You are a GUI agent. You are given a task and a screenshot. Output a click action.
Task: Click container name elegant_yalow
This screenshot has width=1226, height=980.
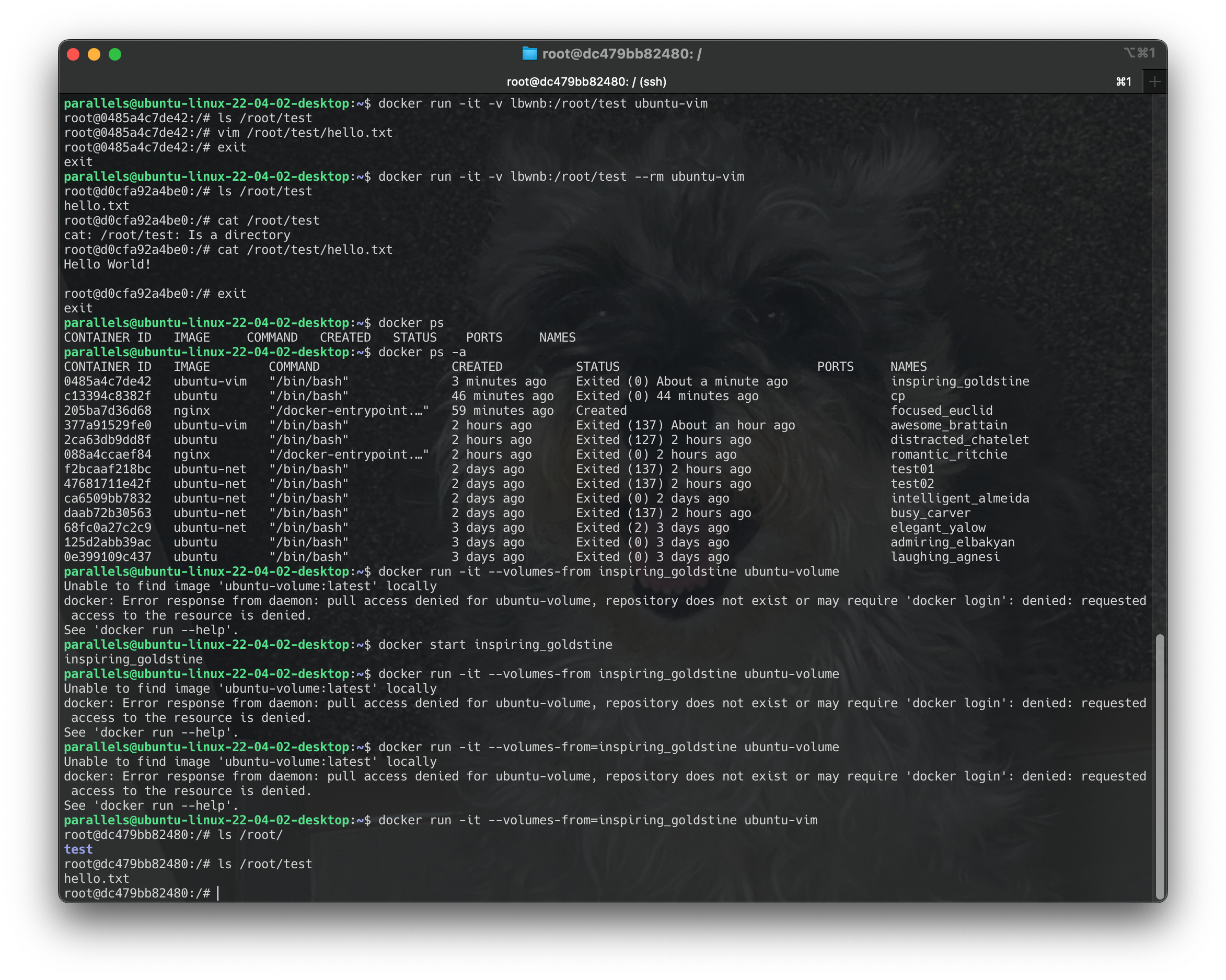(938, 528)
